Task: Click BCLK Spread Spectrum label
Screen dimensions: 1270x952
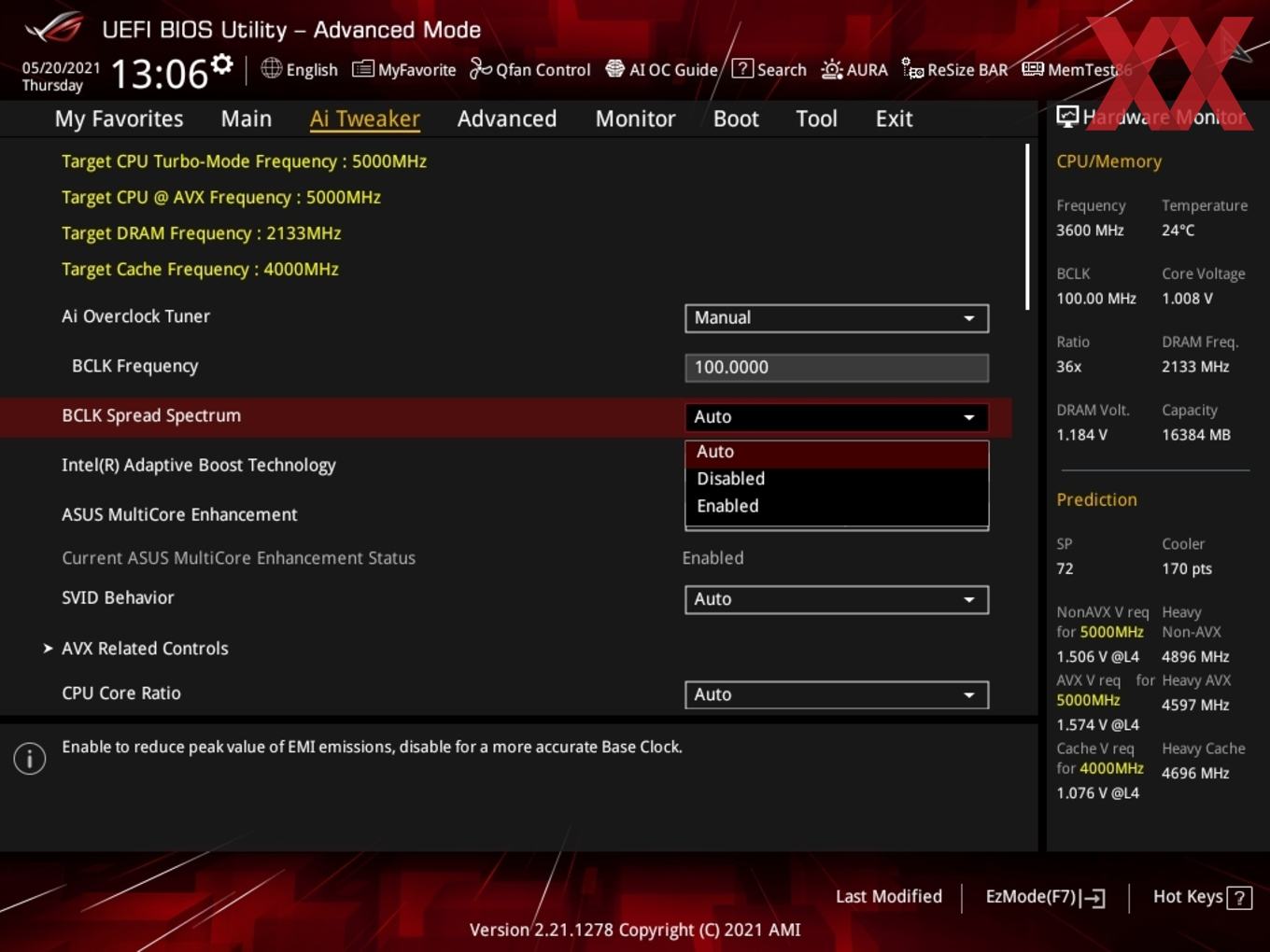Action: click(151, 416)
